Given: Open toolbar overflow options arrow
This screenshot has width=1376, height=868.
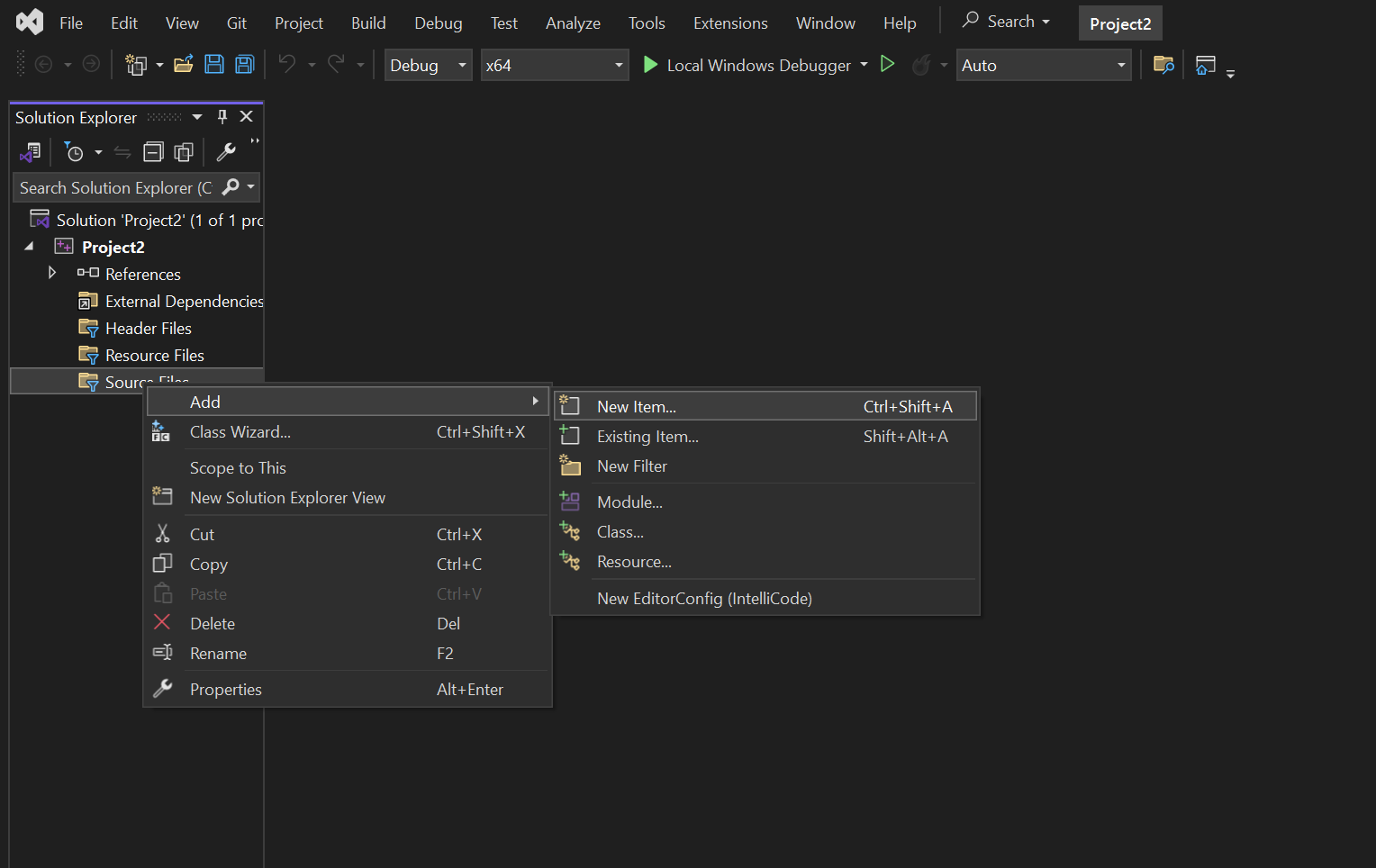Looking at the screenshot, I should click(1230, 75).
